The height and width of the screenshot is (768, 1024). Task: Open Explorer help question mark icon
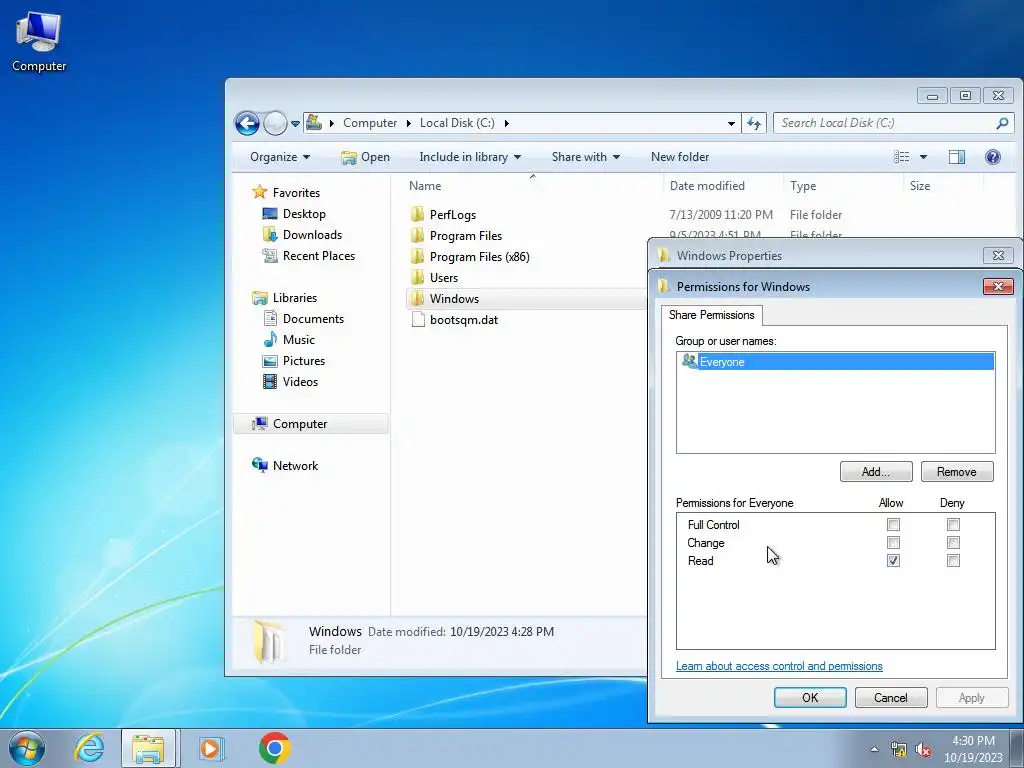coord(993,157)
